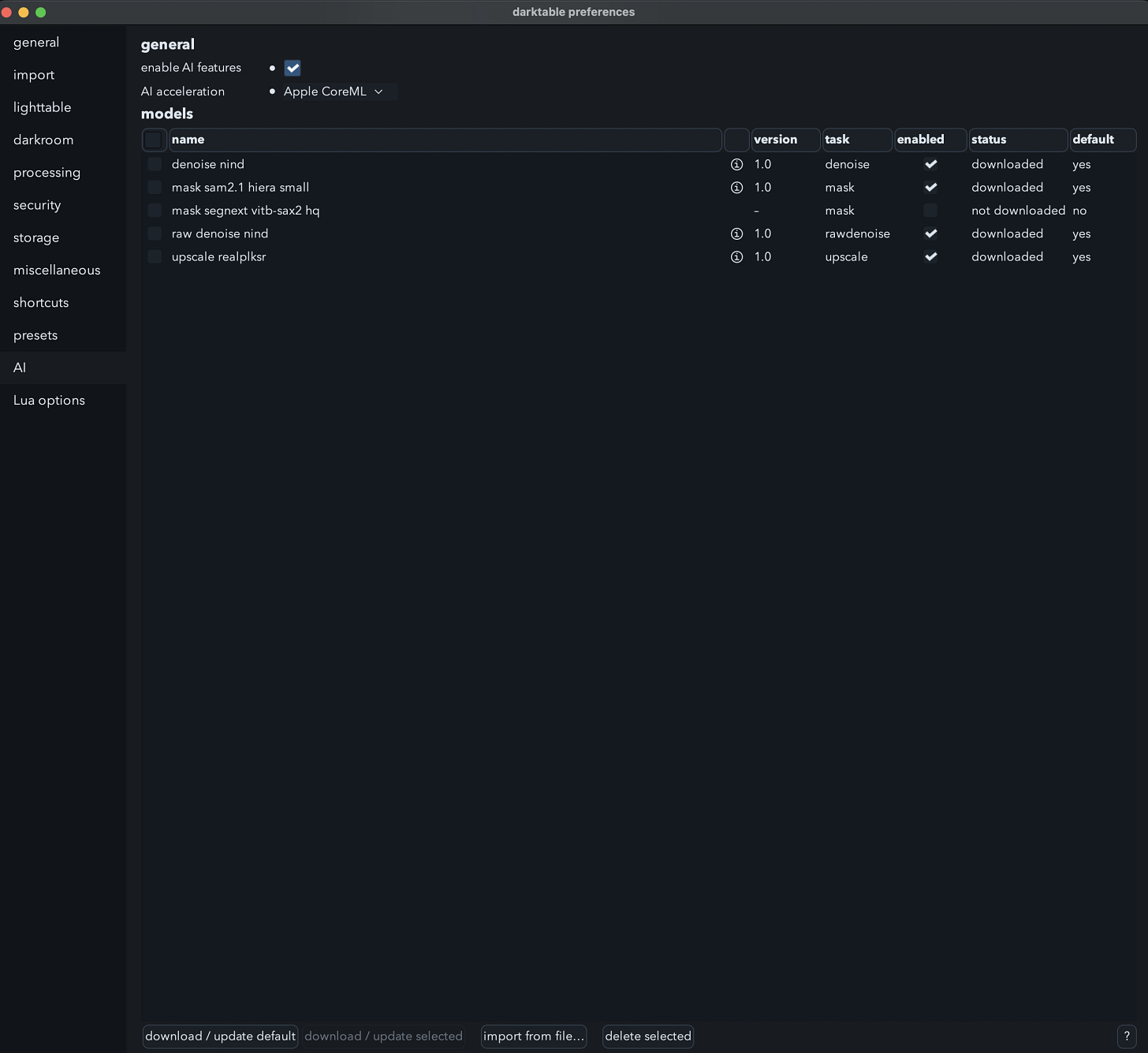Toggle select-all checkbox in models header
Image resolution: width=1148 pixels, height=1053 pixels.
(x=153, y=140)
